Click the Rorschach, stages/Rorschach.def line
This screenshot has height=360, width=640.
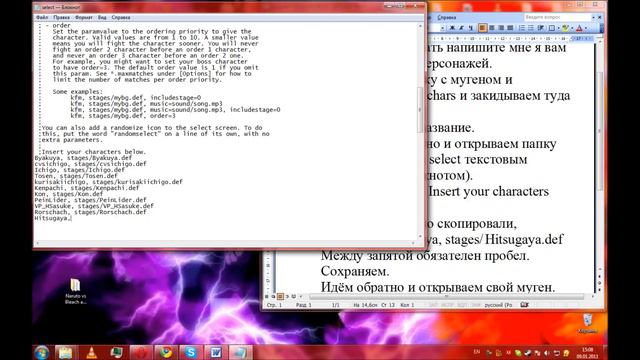point(90,212)
